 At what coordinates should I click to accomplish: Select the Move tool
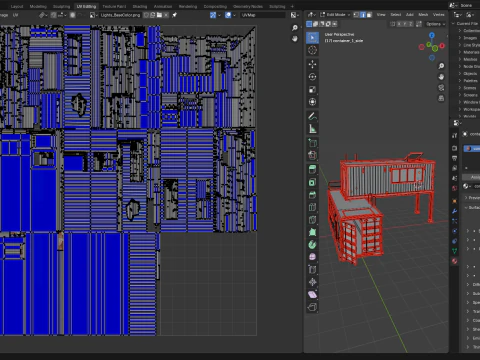[x=312, y=64]
